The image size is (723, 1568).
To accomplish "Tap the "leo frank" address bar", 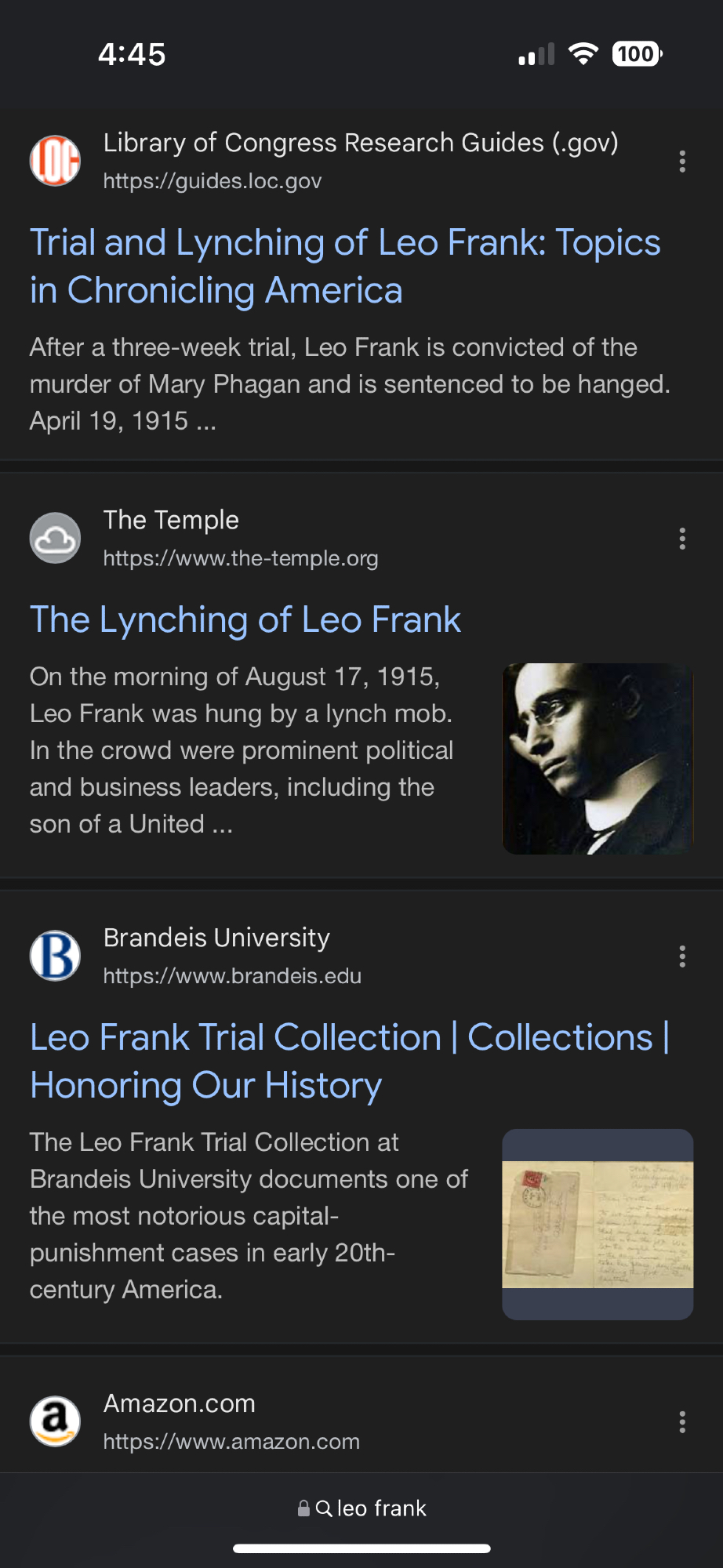I will (x=381, y=1508).
